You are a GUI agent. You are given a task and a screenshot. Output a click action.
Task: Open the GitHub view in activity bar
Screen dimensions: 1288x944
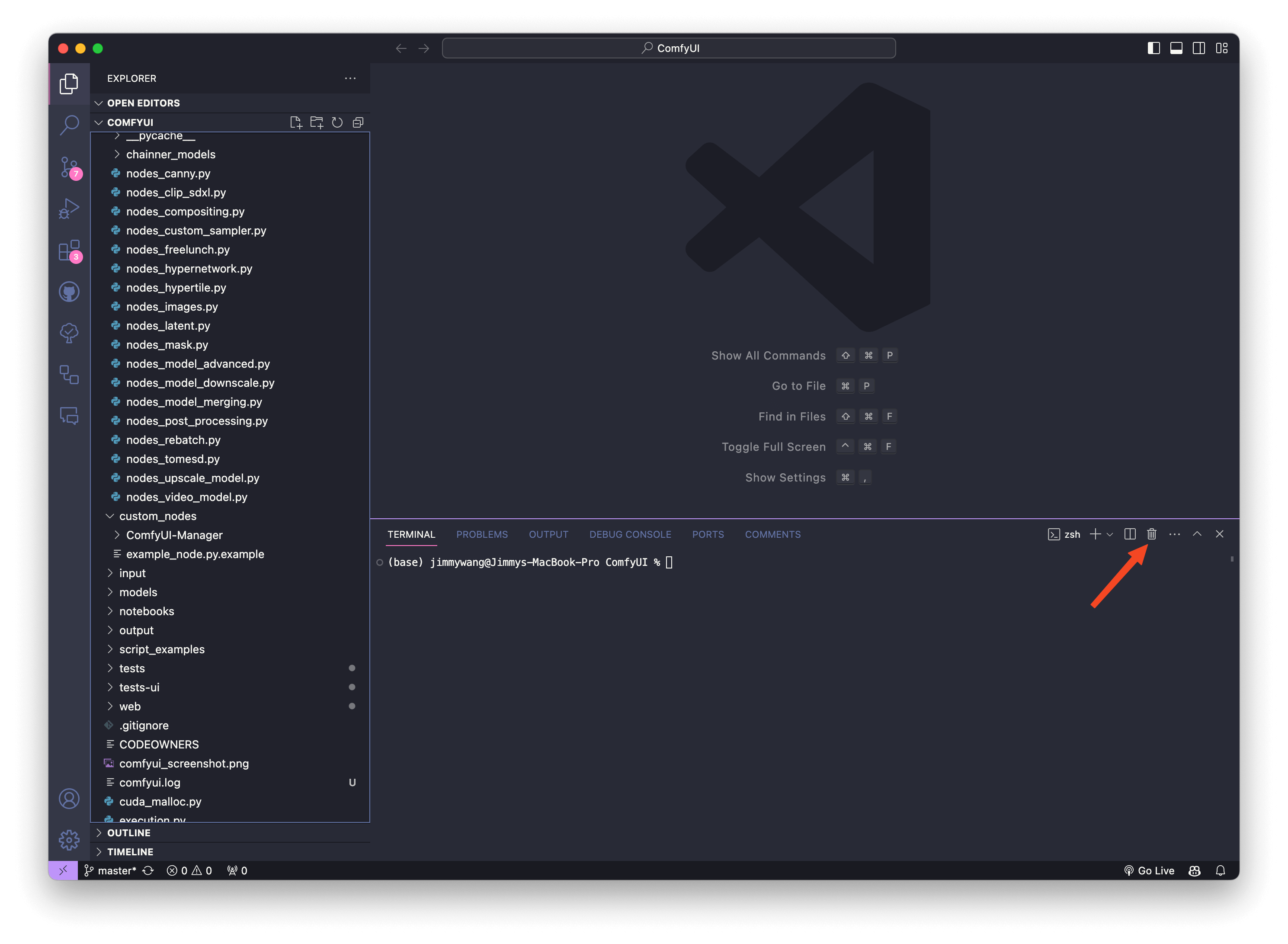(x=69, y=292)
